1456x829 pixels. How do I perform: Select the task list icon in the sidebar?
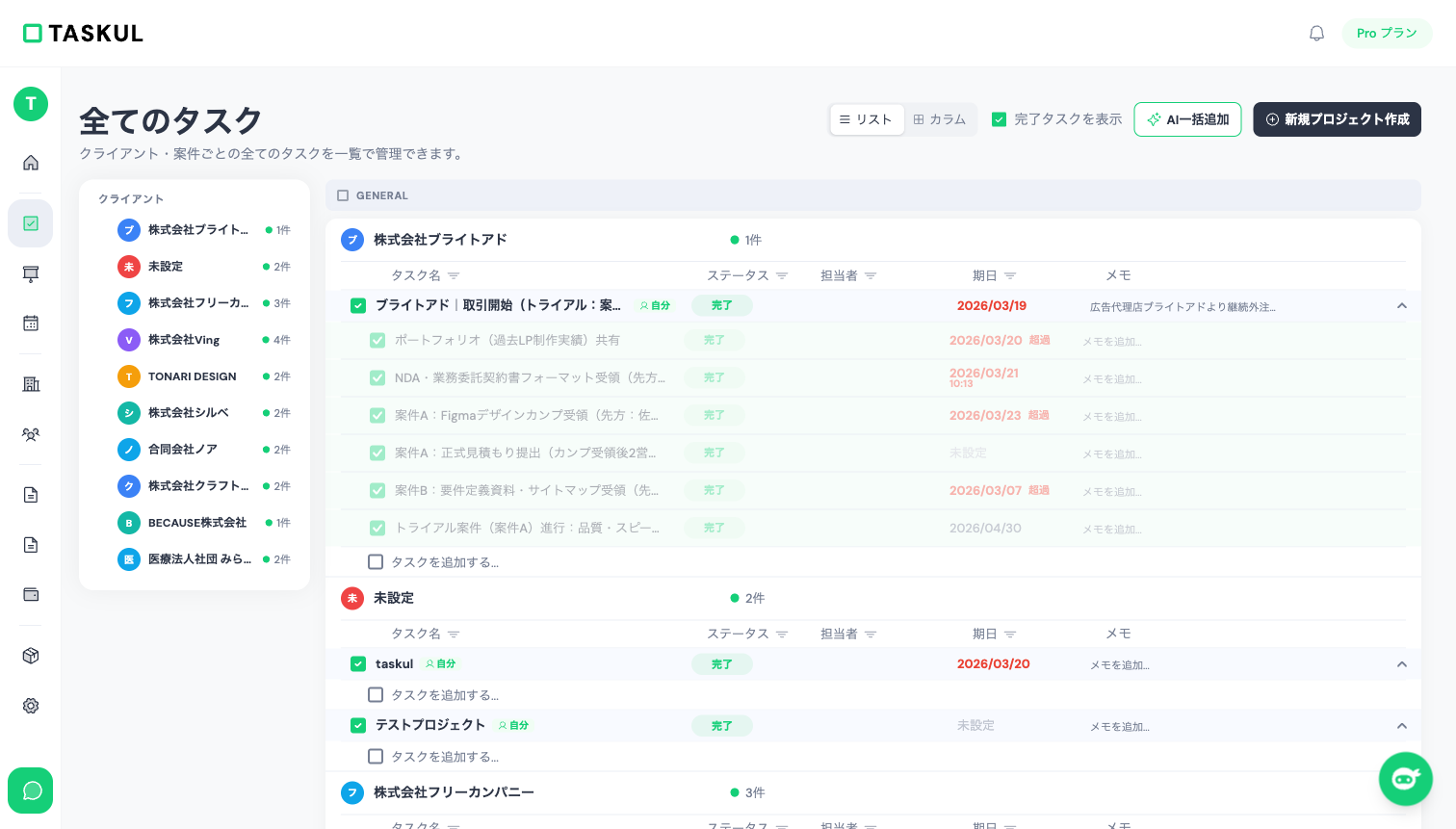tap(30, 222)
